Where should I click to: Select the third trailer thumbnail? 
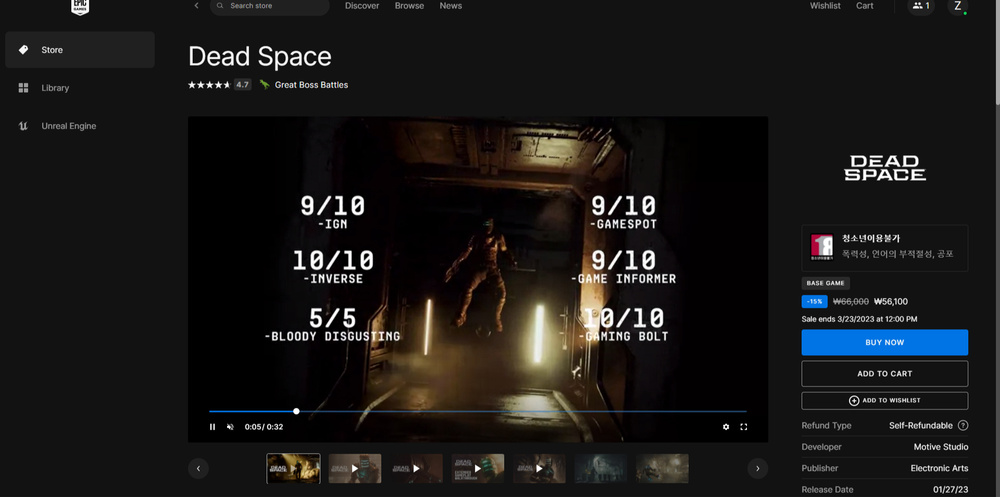coord(416,468)
